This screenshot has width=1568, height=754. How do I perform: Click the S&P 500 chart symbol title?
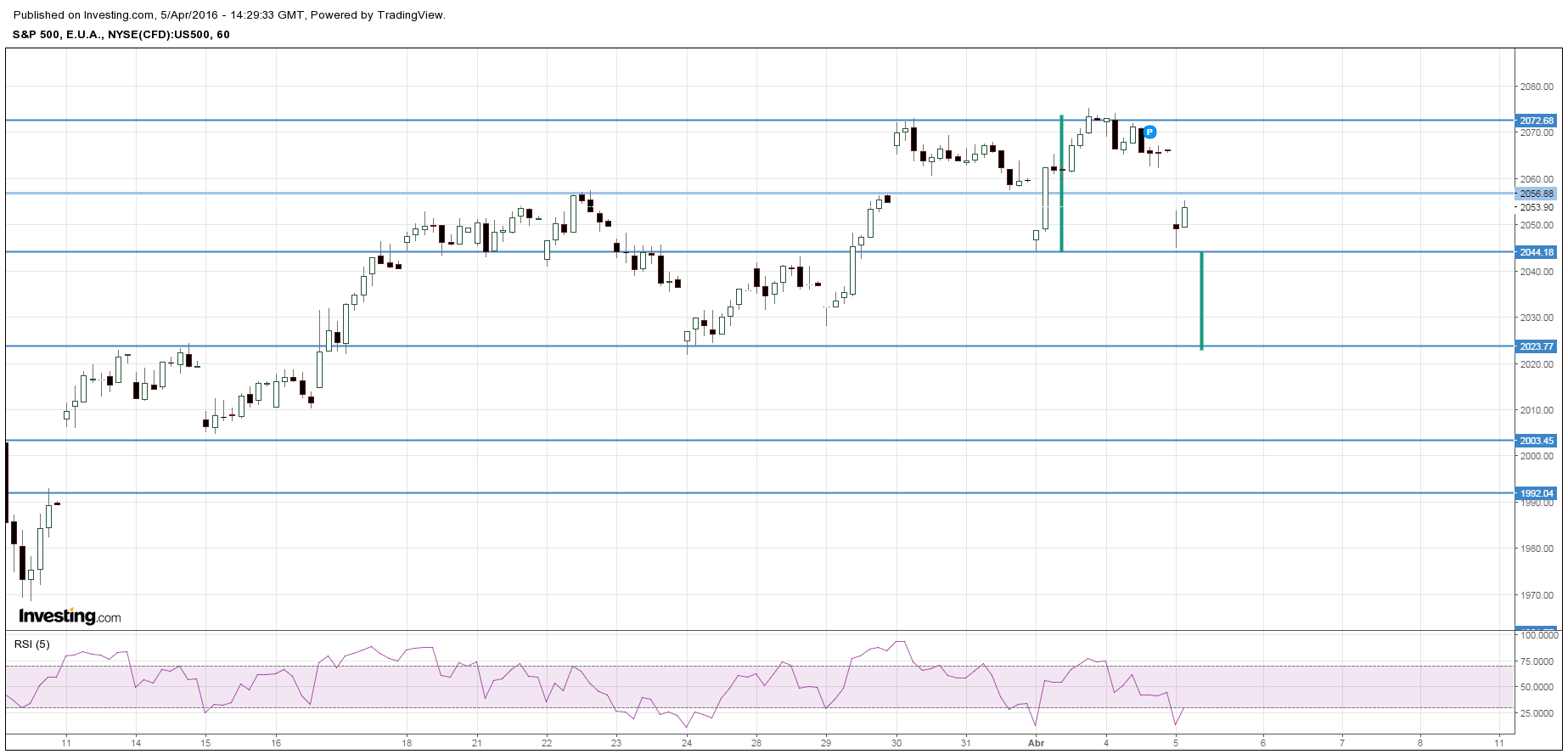[121, 35]
